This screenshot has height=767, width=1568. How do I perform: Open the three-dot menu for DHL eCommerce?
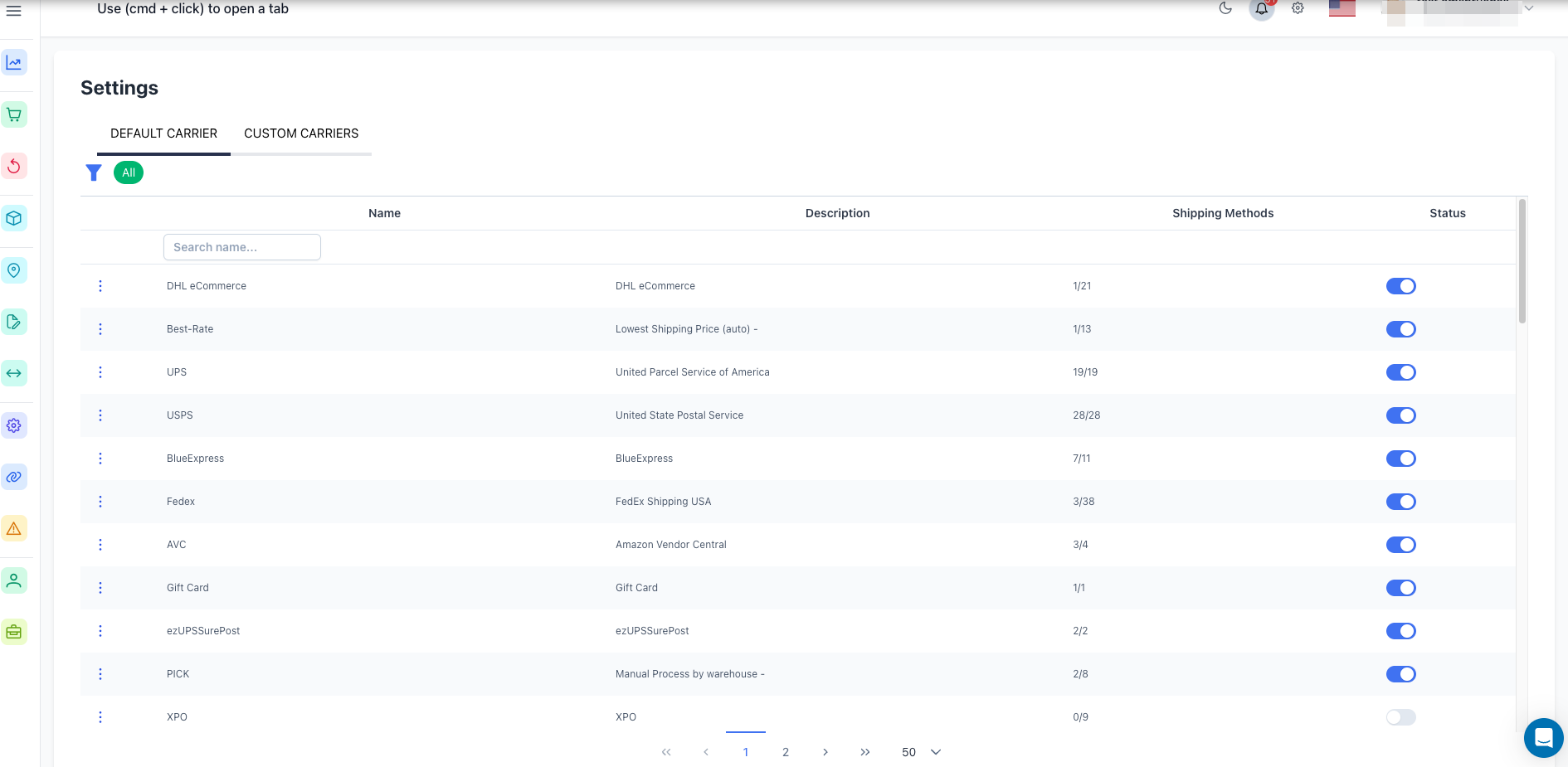click(x=100, y=285)
